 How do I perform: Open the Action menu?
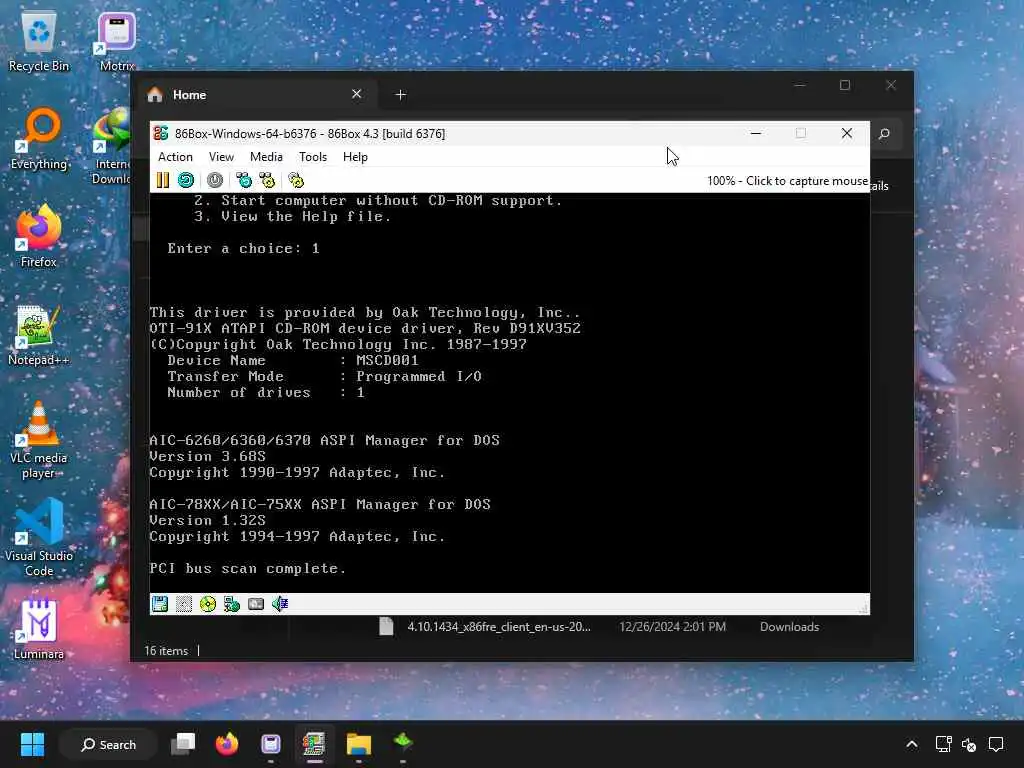(175, 157)
